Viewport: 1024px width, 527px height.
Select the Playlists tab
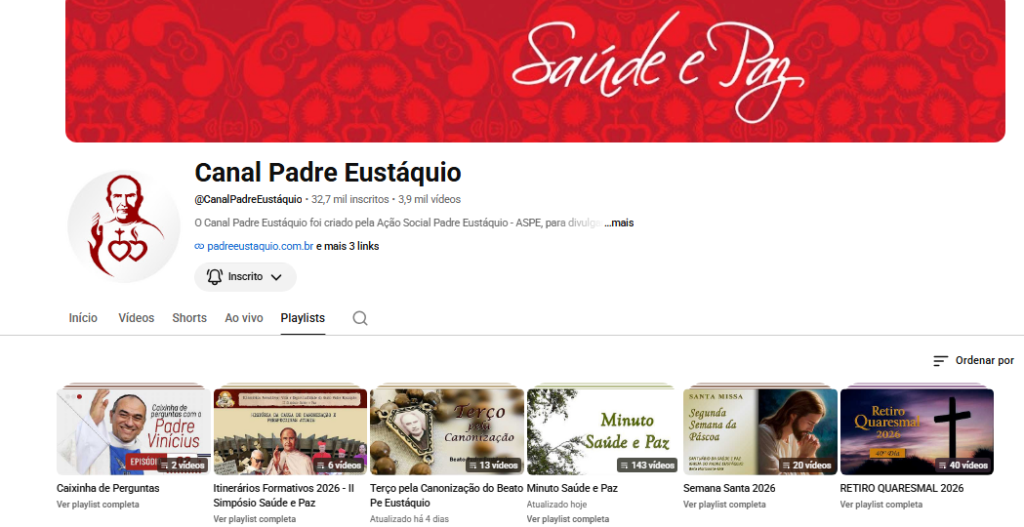click(x=302, y=318)
